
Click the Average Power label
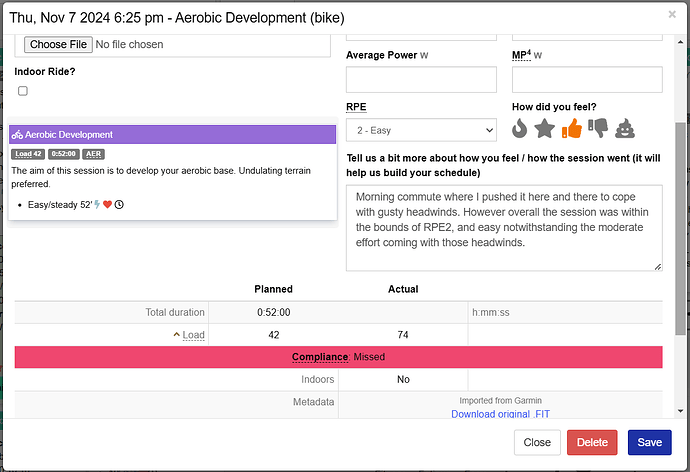click(x=382, y=55)
